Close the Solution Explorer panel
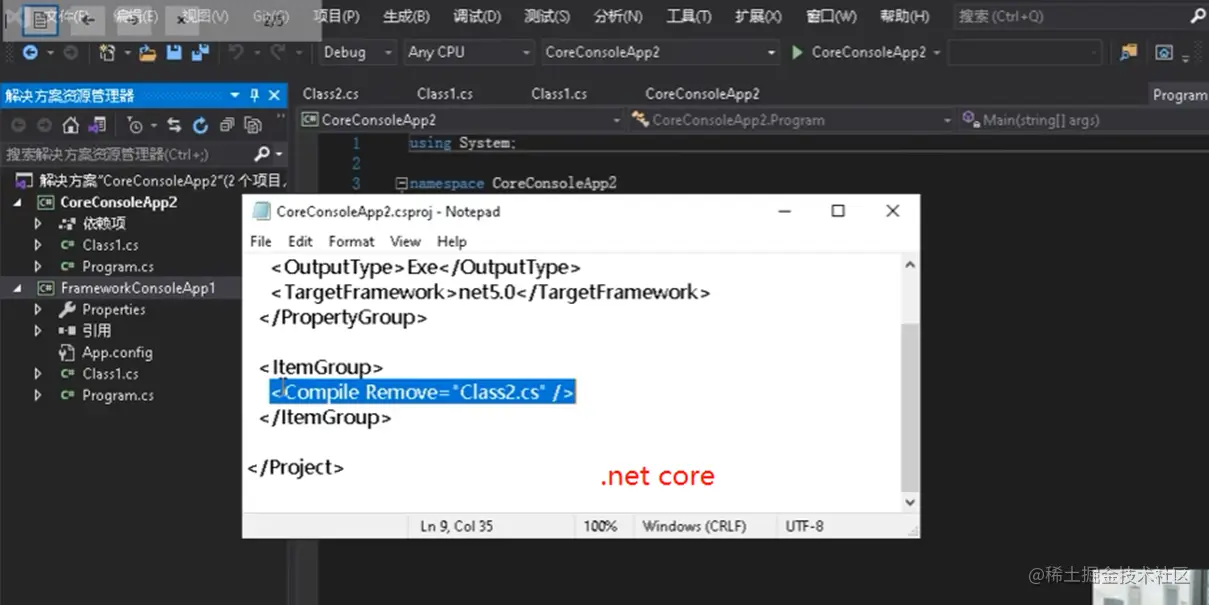1209x605 pixels. point(274,95)
